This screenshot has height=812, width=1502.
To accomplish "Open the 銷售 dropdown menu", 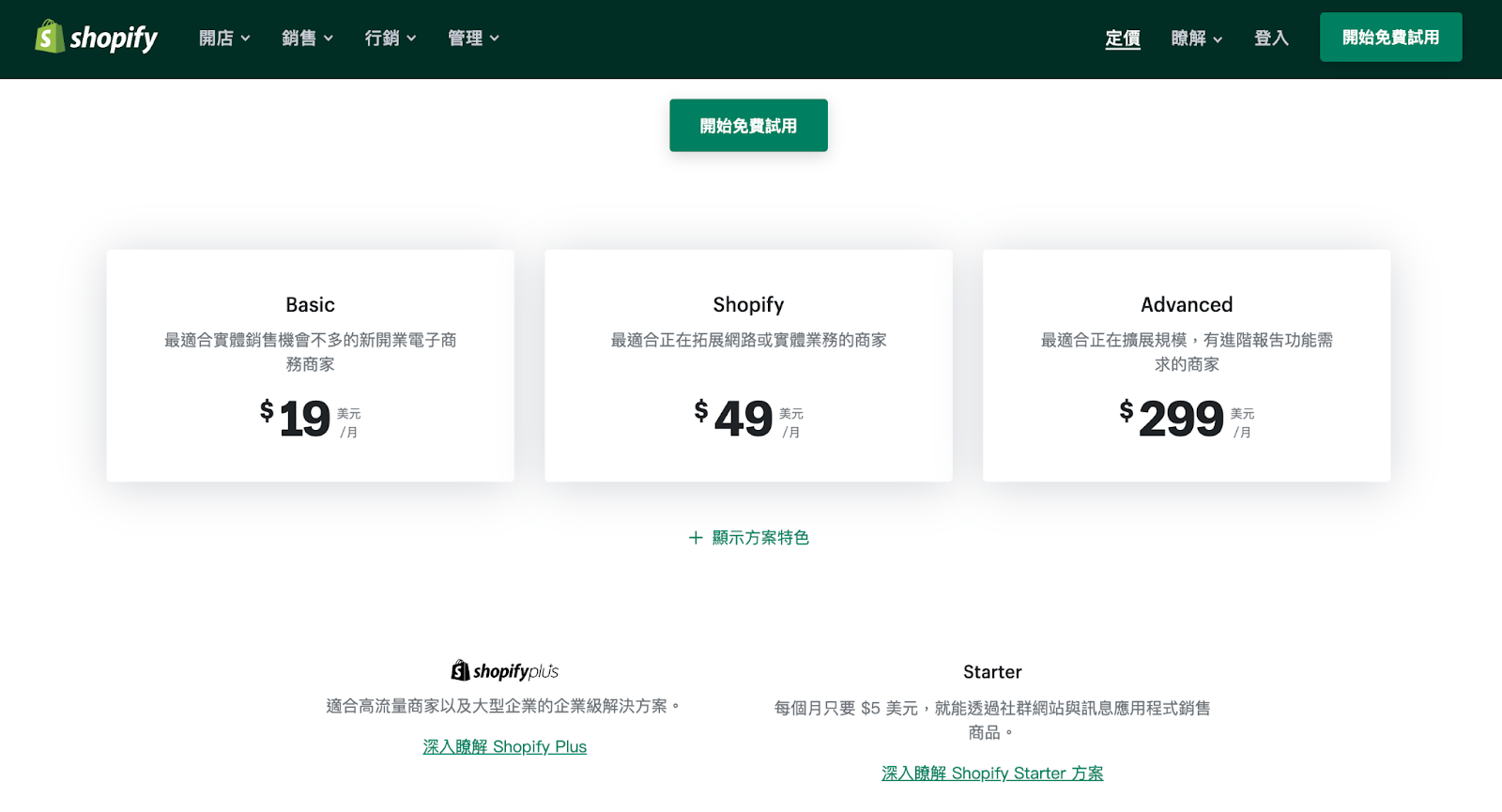I will point(307,38).
